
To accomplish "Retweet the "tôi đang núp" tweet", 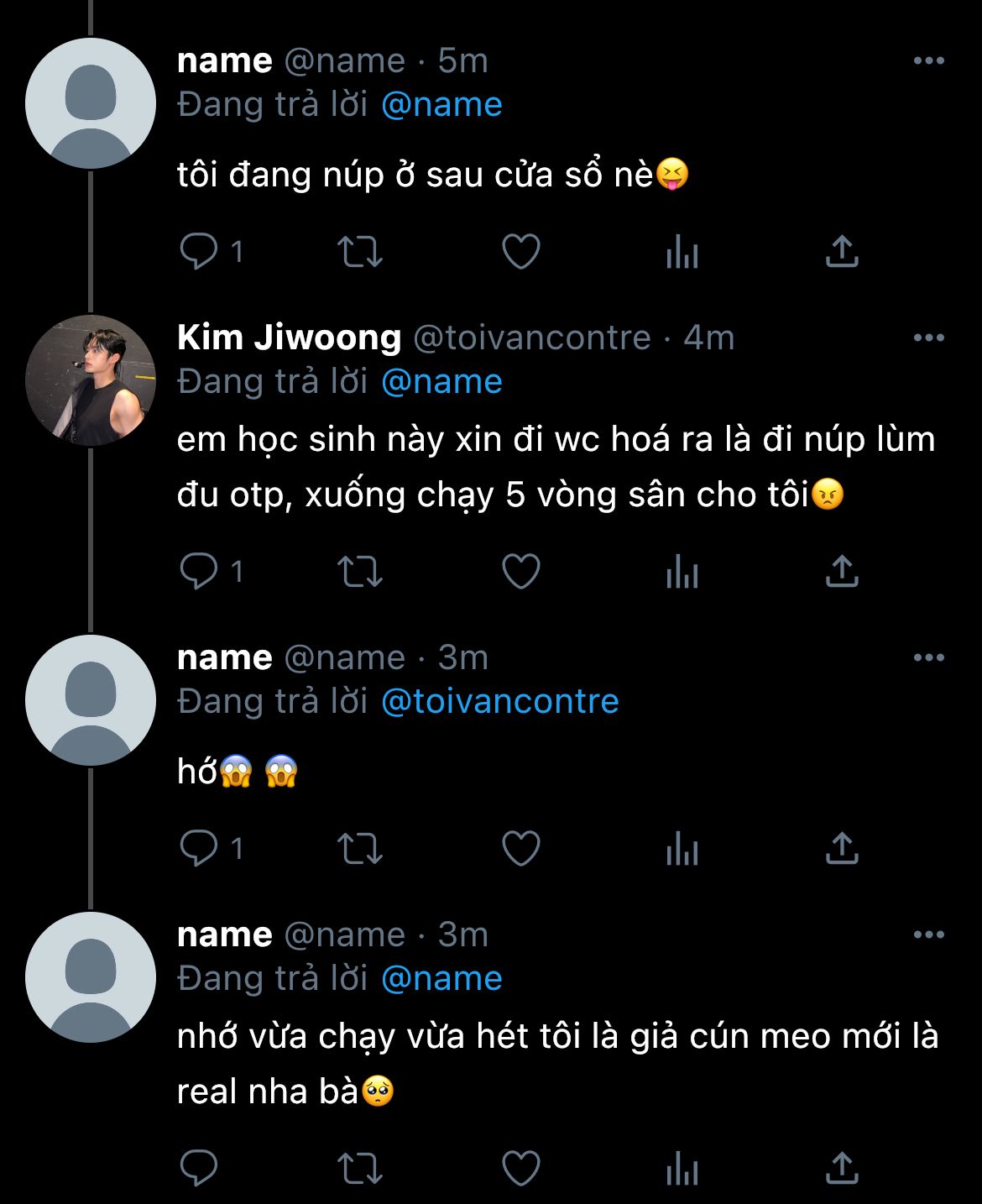I will (359, 251).
